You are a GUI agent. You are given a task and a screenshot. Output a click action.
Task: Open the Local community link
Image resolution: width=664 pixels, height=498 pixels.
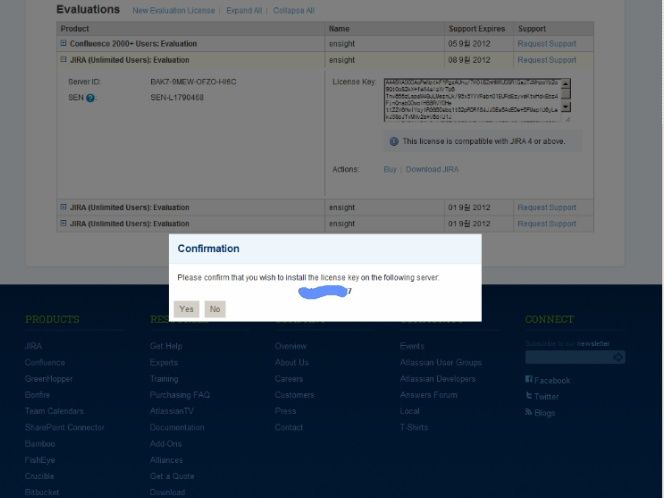pos(409,411)
